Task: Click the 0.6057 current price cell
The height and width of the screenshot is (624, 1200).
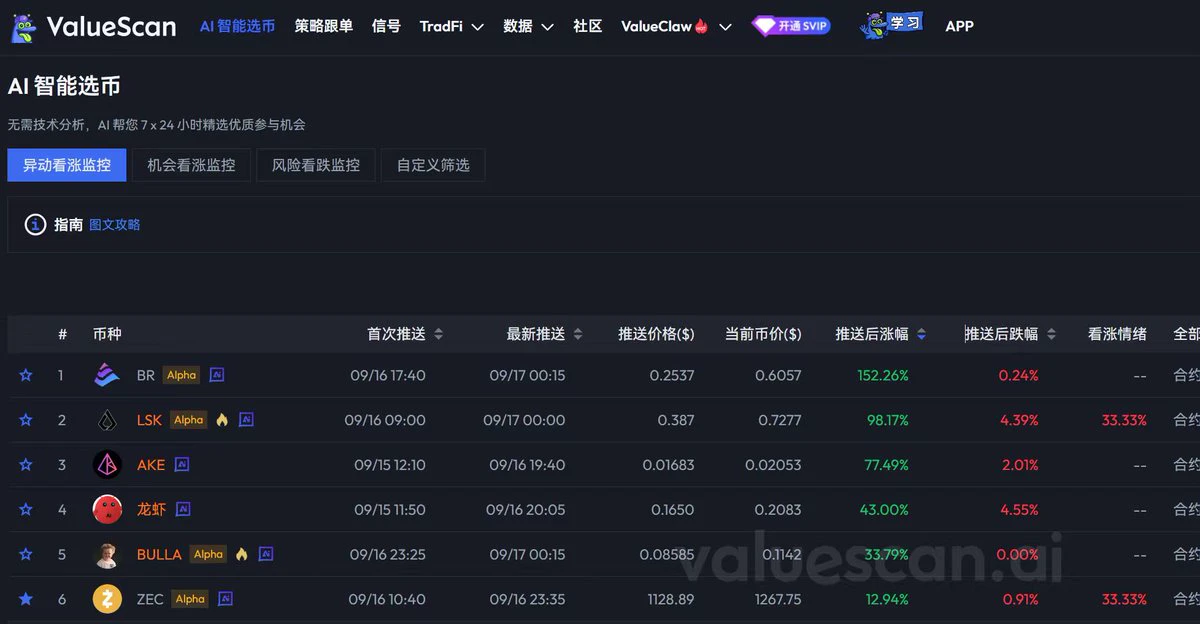Action: pyautogui.click(x=779, y=375)
